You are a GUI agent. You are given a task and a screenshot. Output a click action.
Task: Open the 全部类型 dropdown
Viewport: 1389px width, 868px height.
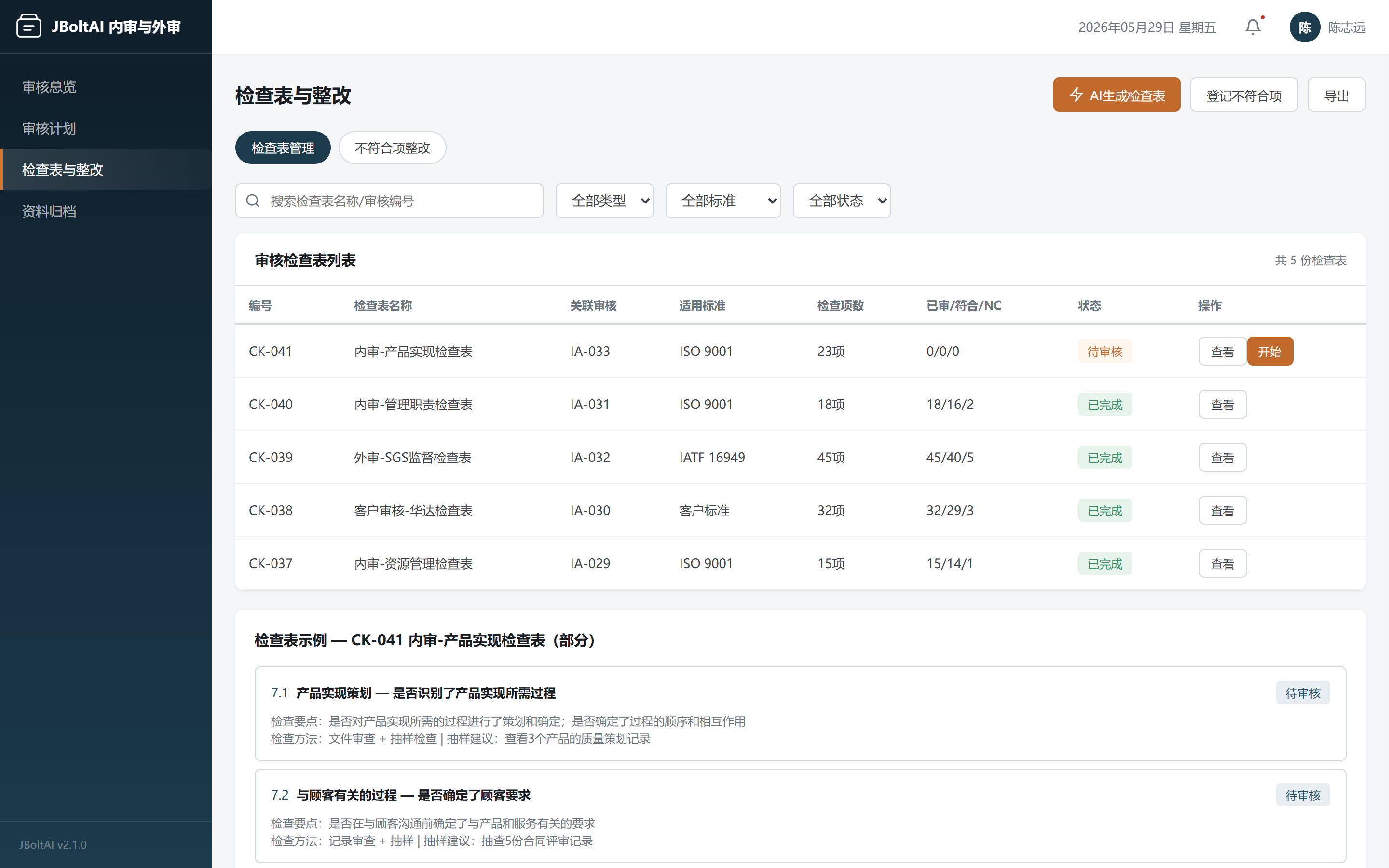[604, 201]
